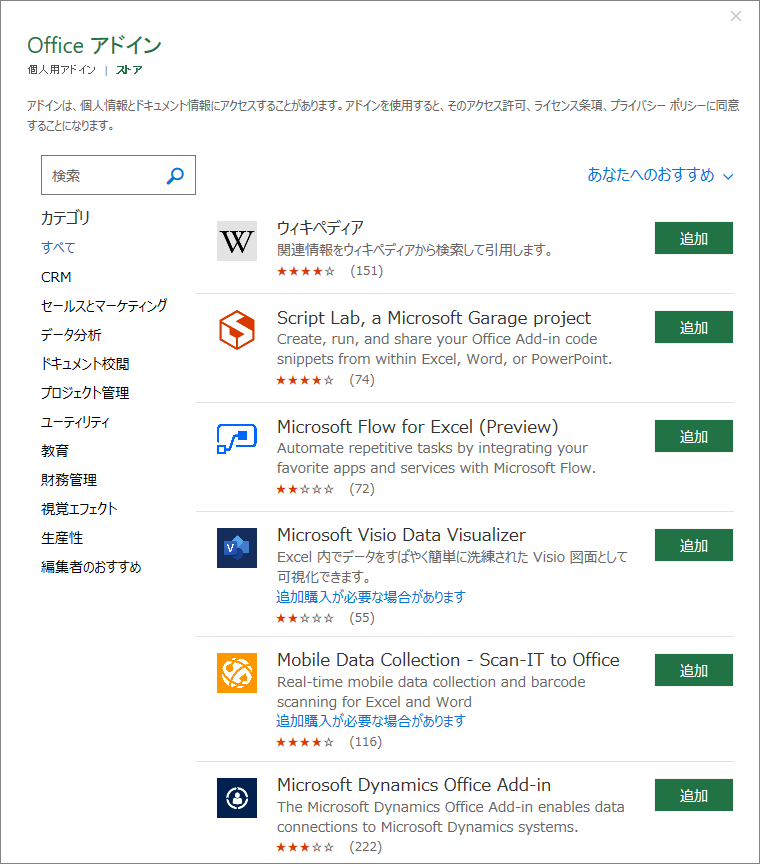Open the Script Lab title link
Screen dimensions: 760x864
(x=434, y=318)
